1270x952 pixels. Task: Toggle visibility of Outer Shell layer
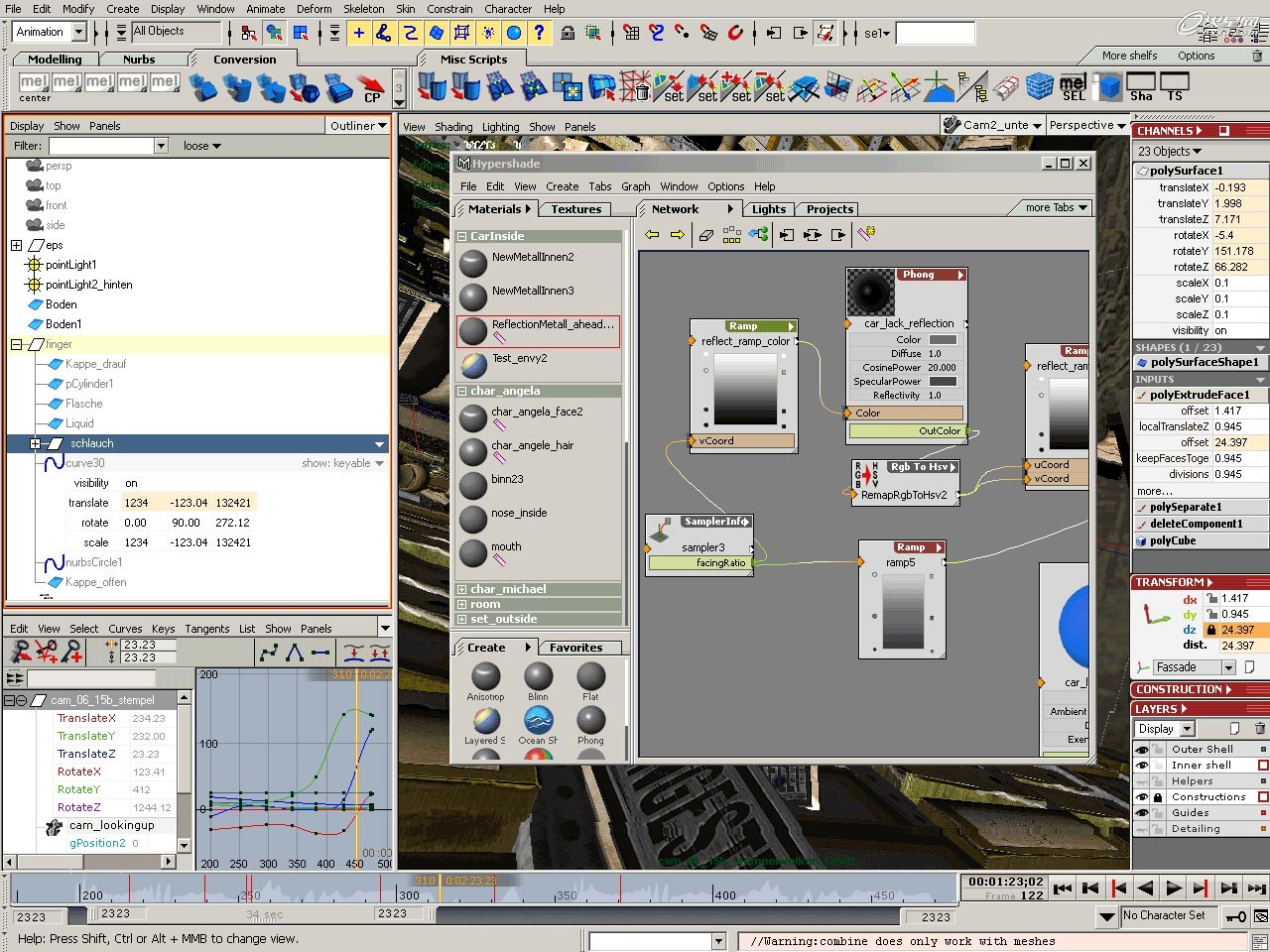1142,750
